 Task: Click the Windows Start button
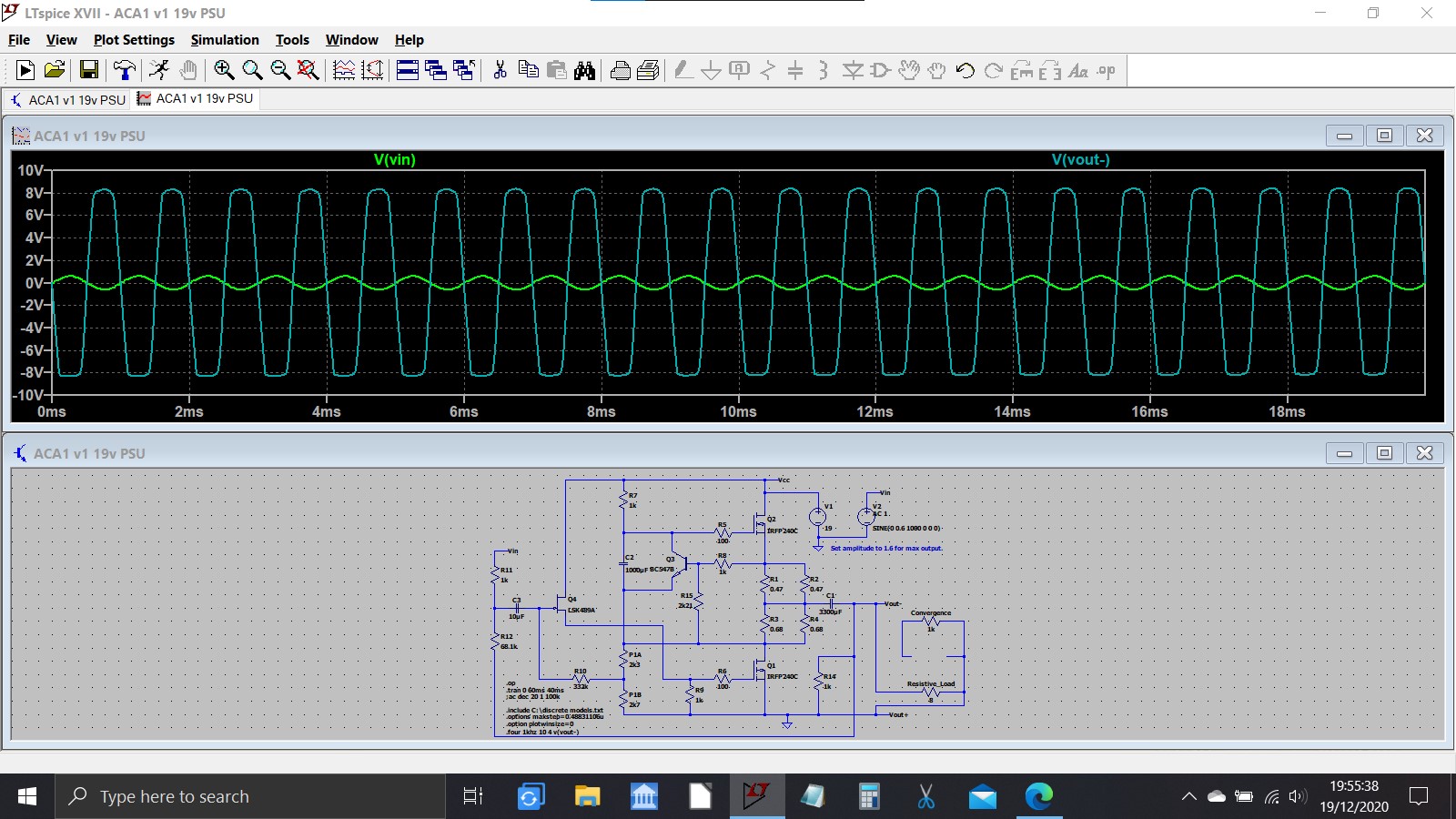pos(27,796)
